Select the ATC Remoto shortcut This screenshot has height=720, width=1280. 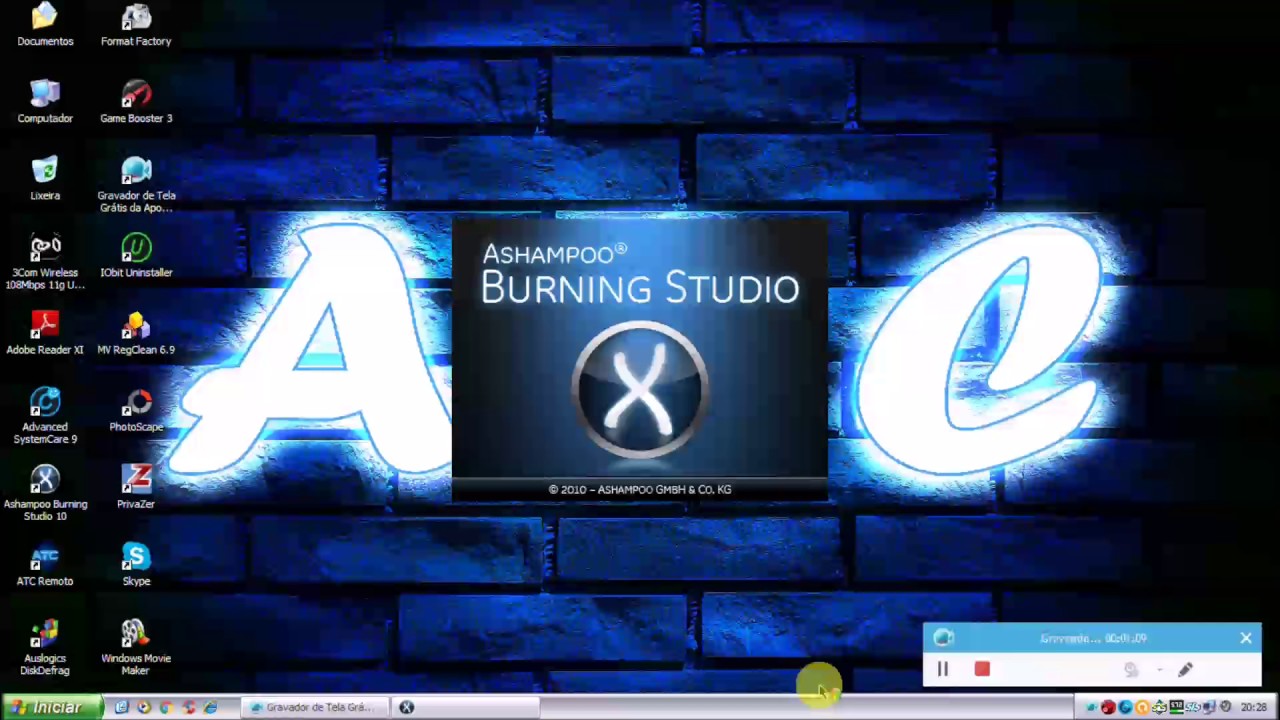point(45,563)
